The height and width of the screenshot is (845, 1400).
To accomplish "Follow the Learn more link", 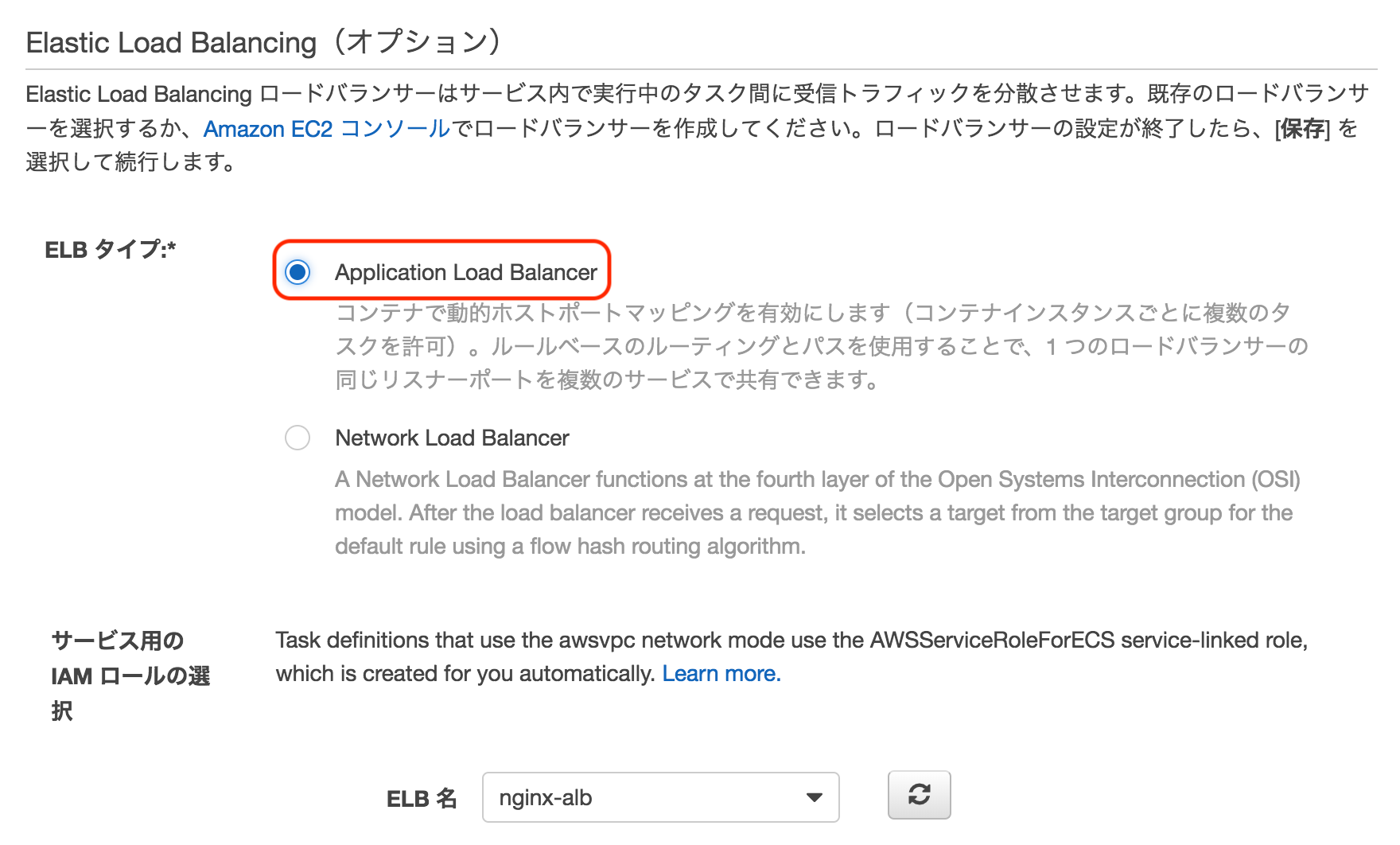I will pos(721,674).
